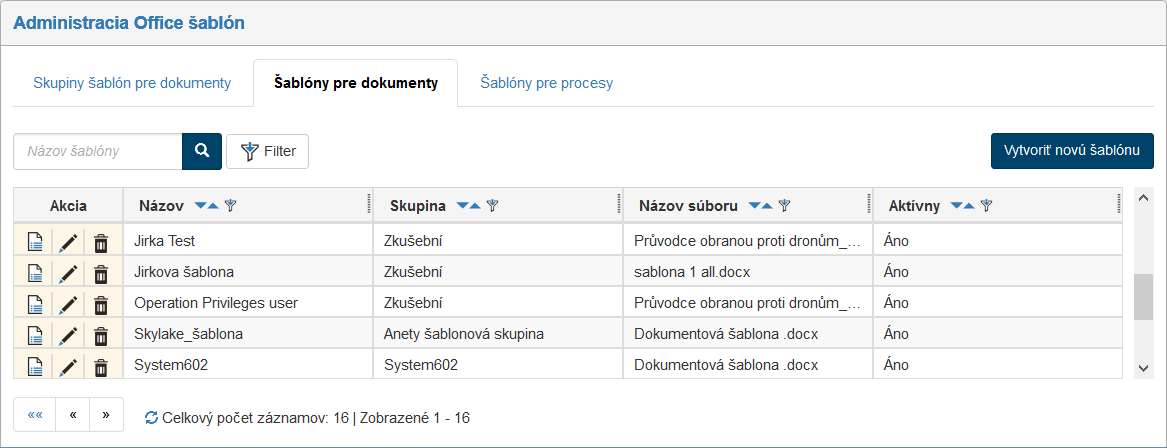
Task: Open filter funnel in Skupina column
Action: pos(492,206)
